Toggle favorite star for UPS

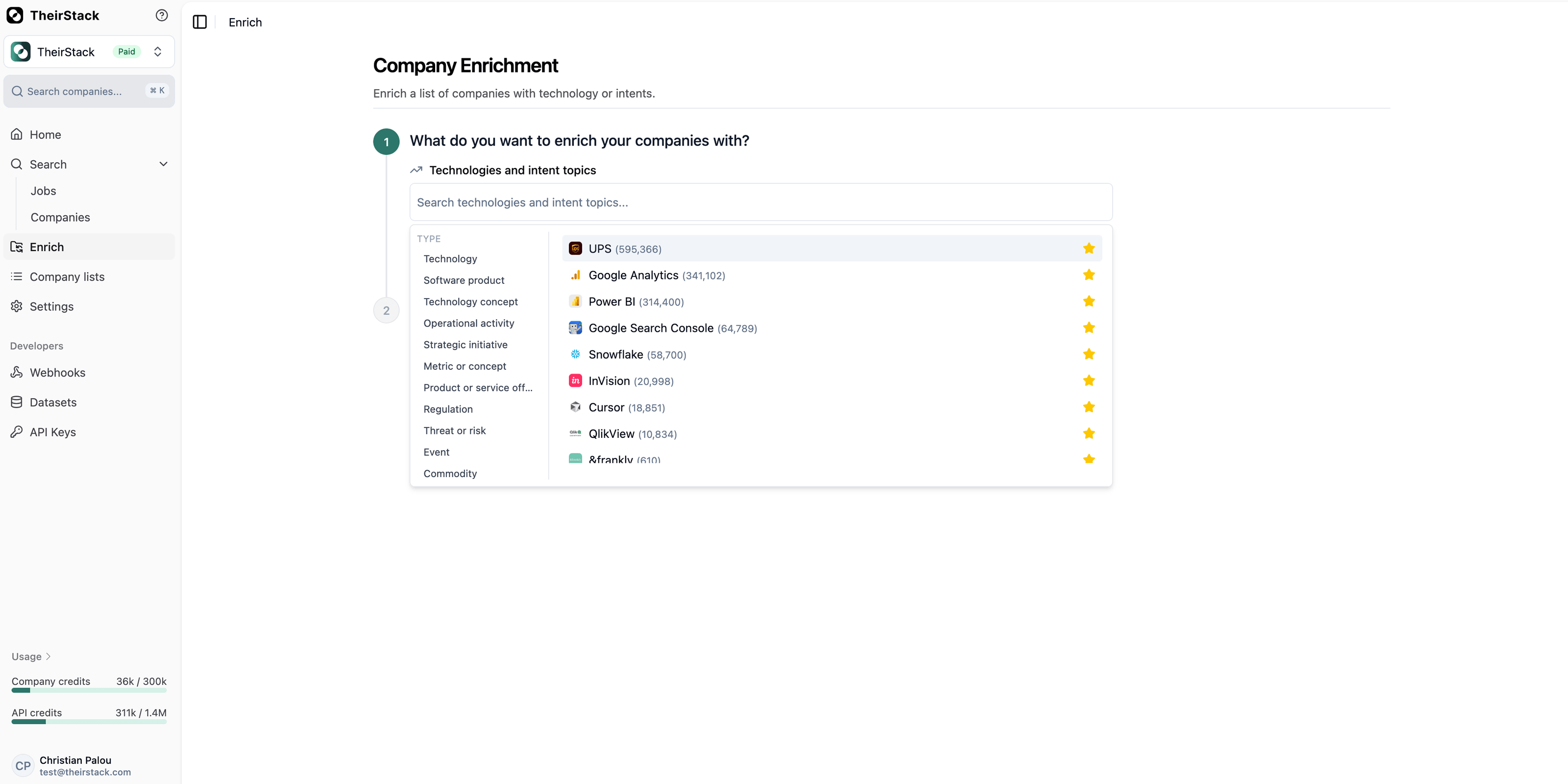pyautogui.click(x=1089, y=248)
